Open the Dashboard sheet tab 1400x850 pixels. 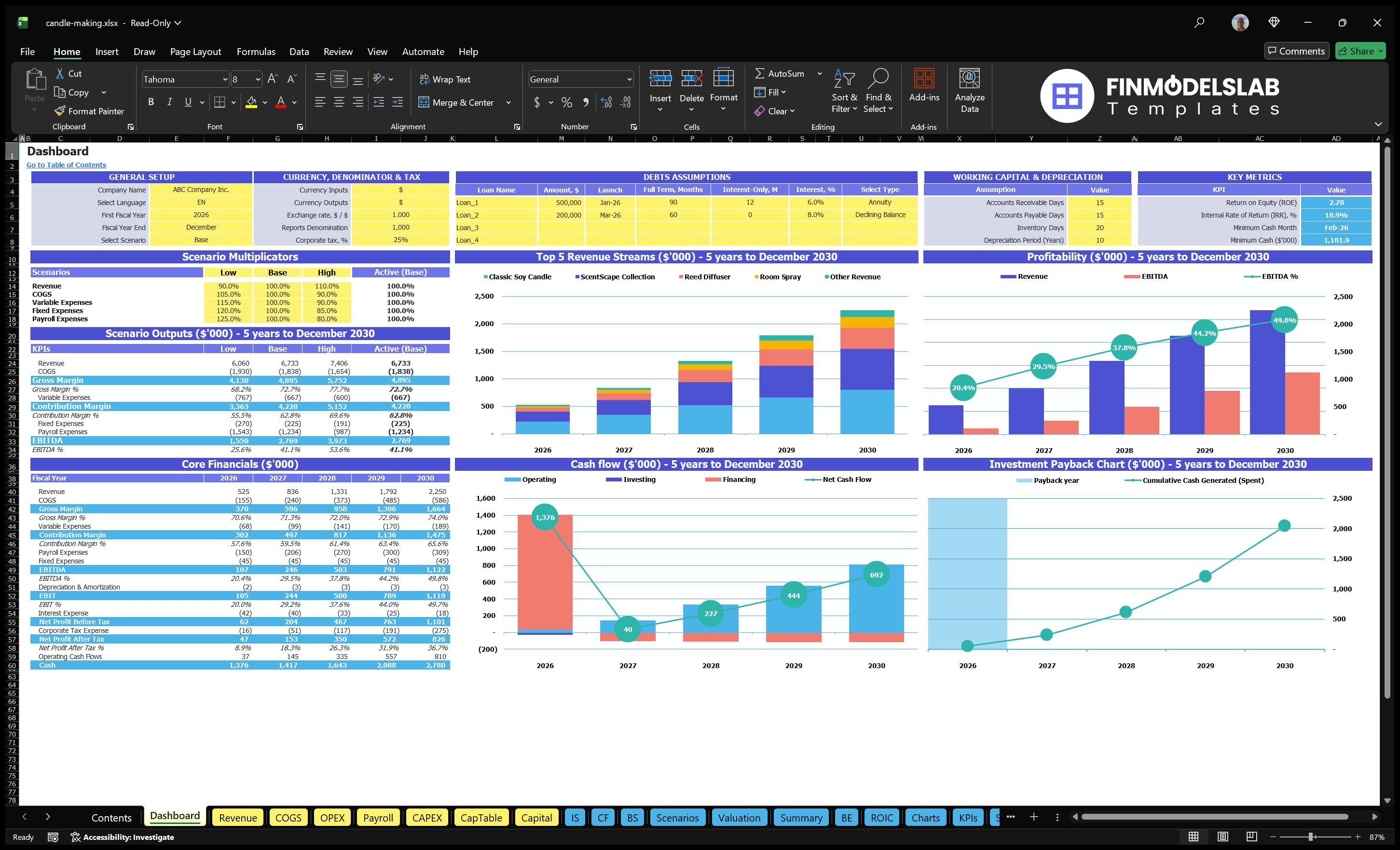(175, 815)
